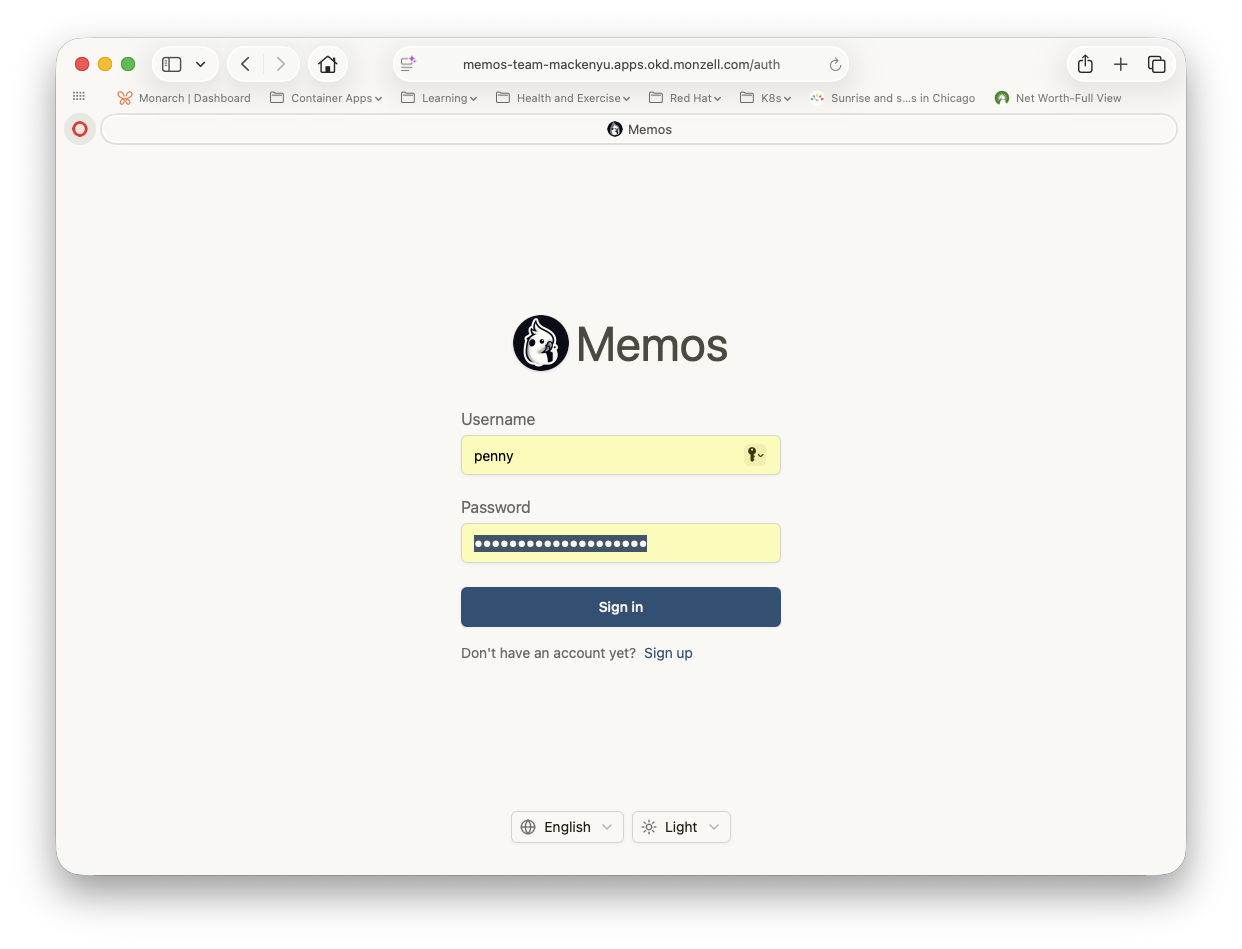
Task: Open the home page icon
Action: (x=327, y=64)
